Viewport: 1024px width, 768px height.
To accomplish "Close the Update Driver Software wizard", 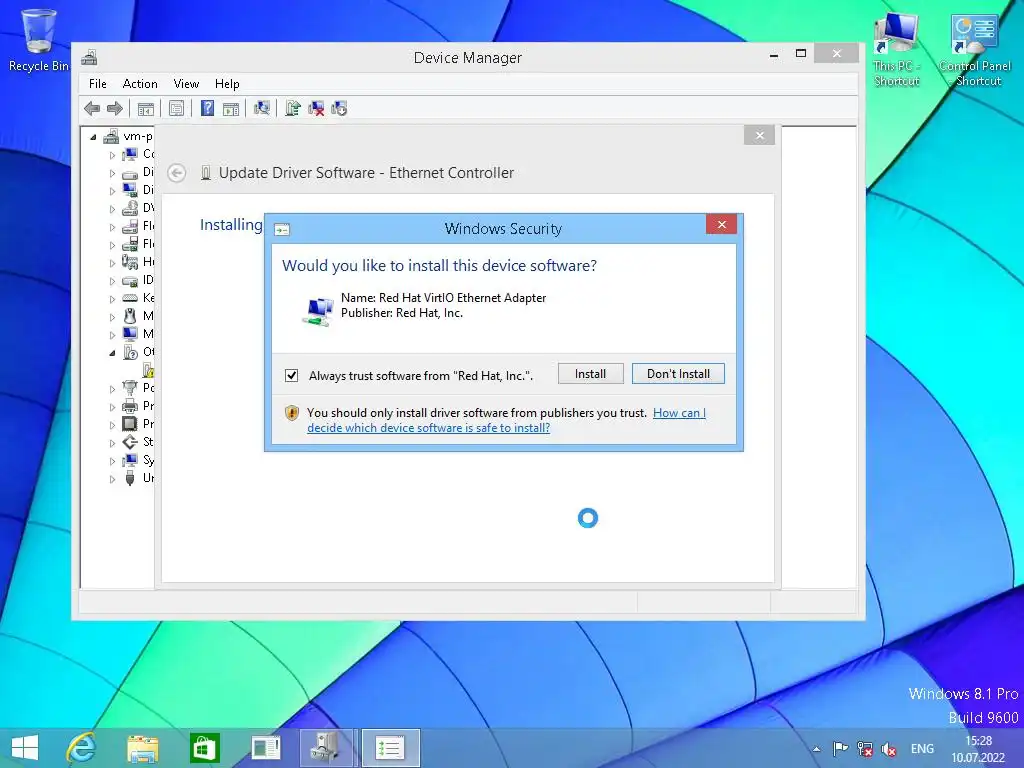I will pos(759,135).
